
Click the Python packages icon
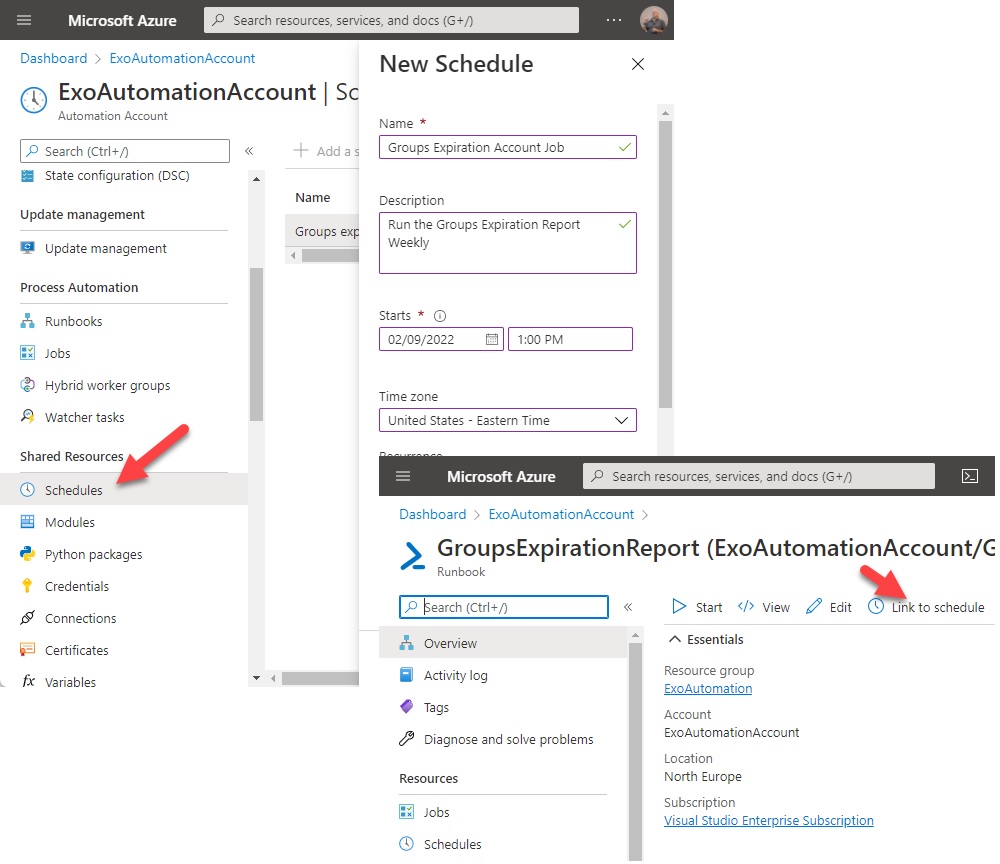coord(27,554)
